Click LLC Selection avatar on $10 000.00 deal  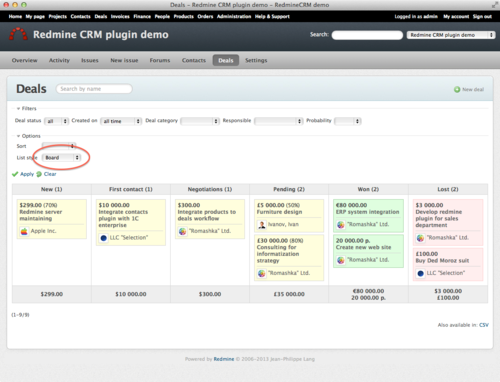point(103,238)
